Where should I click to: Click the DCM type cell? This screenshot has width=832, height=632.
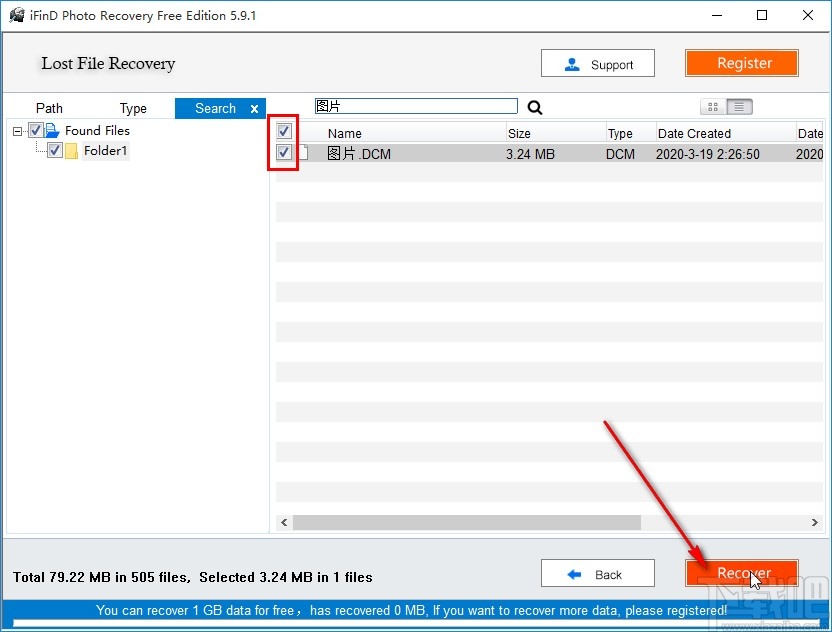(620, 154)
